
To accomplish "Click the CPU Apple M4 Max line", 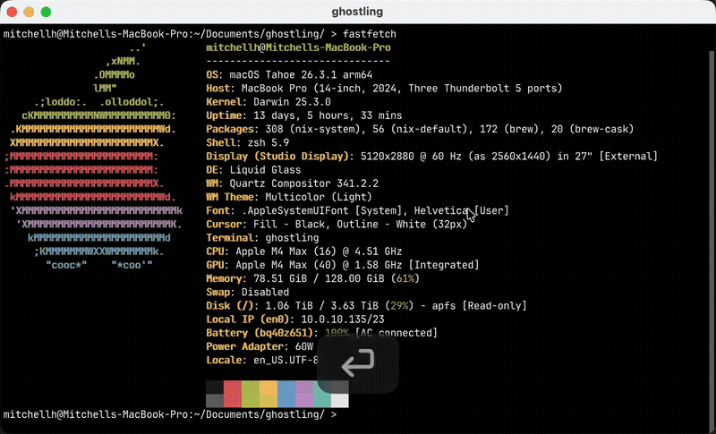I will pos(303,251).
